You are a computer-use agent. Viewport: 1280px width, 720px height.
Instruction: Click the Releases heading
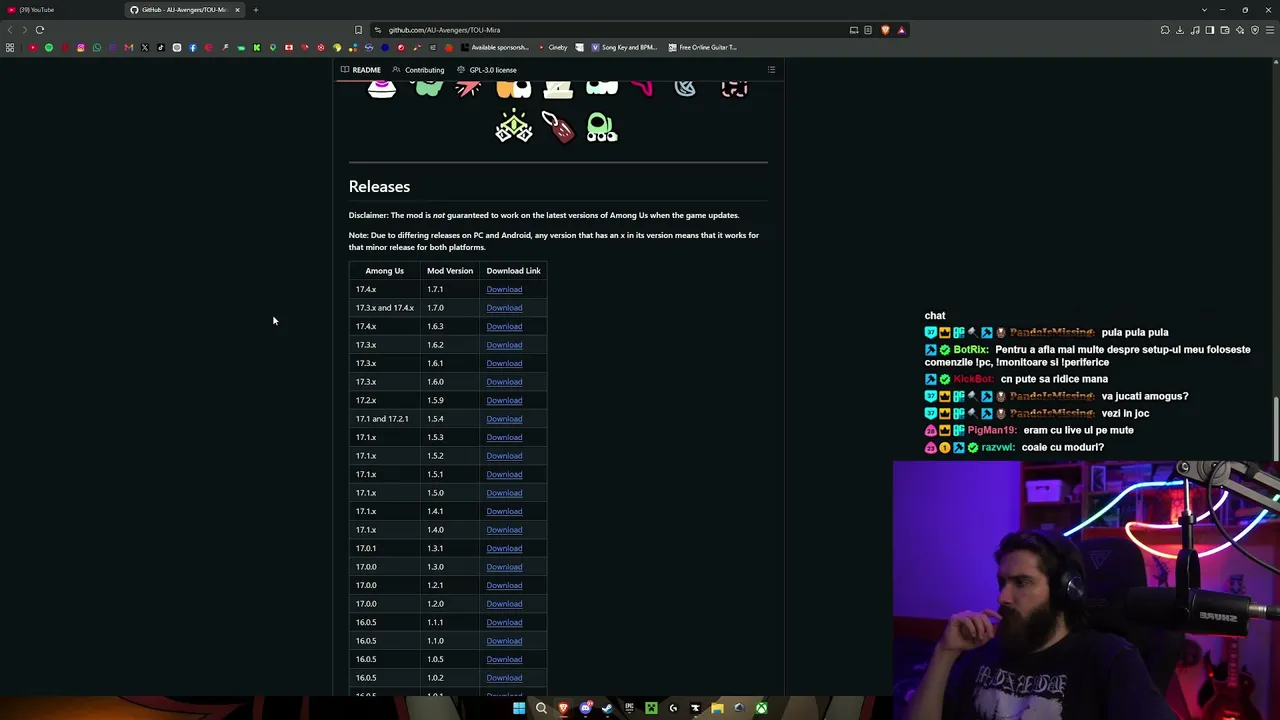point(379,186)
